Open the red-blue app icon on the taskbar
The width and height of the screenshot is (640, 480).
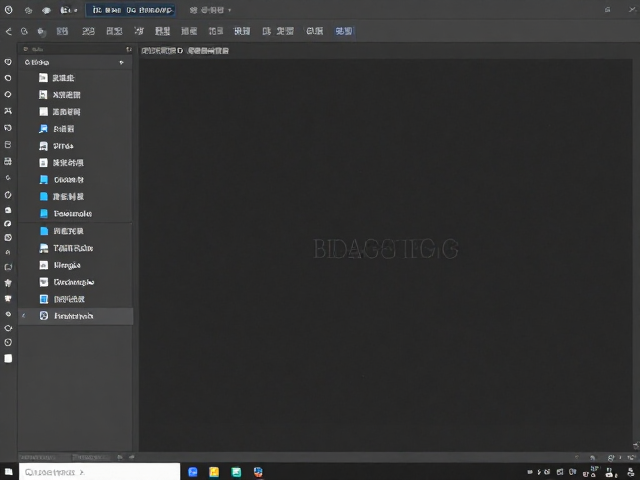(x=258, y=472)
